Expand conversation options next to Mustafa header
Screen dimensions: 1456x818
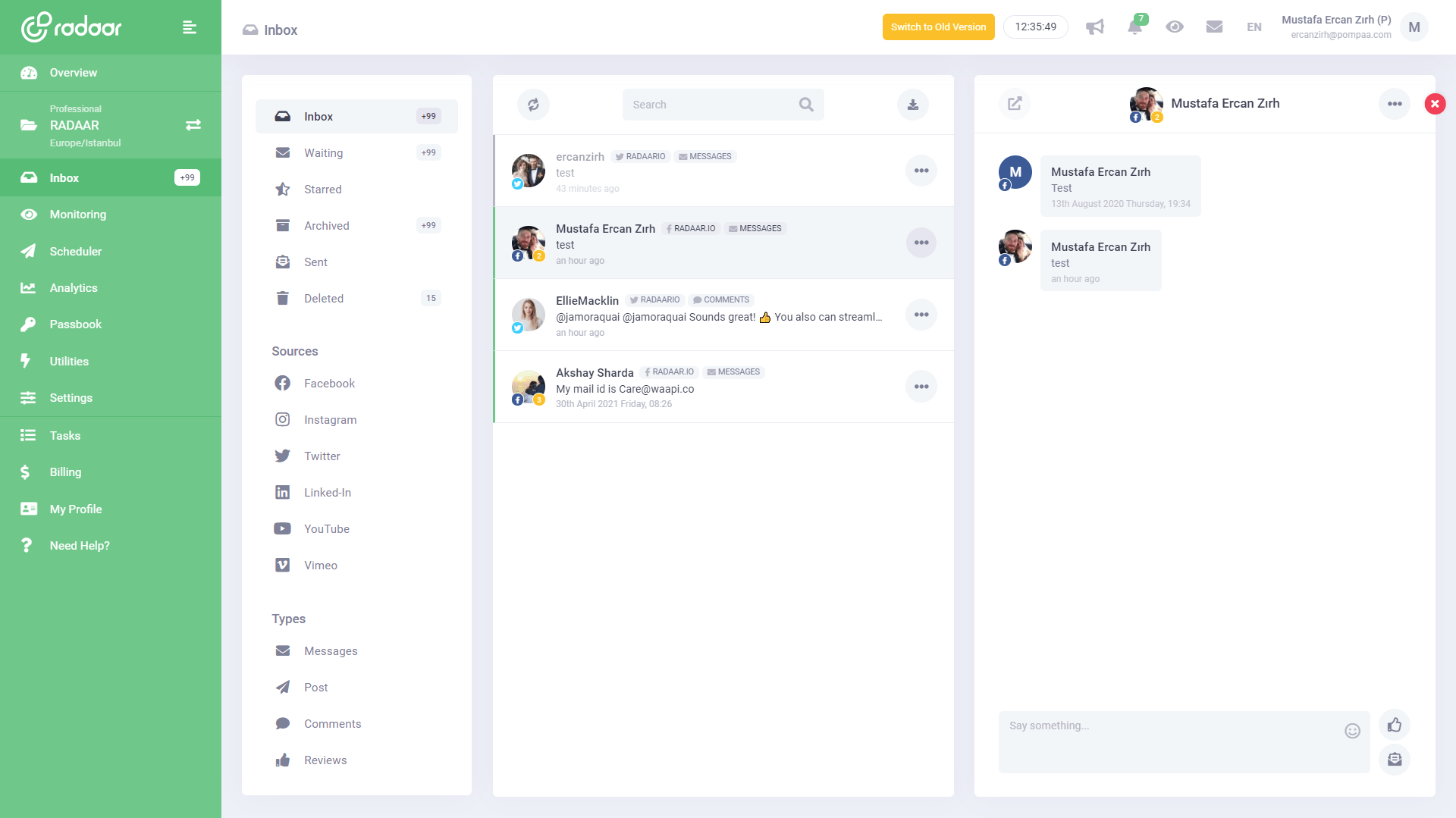coord(1395,104)
